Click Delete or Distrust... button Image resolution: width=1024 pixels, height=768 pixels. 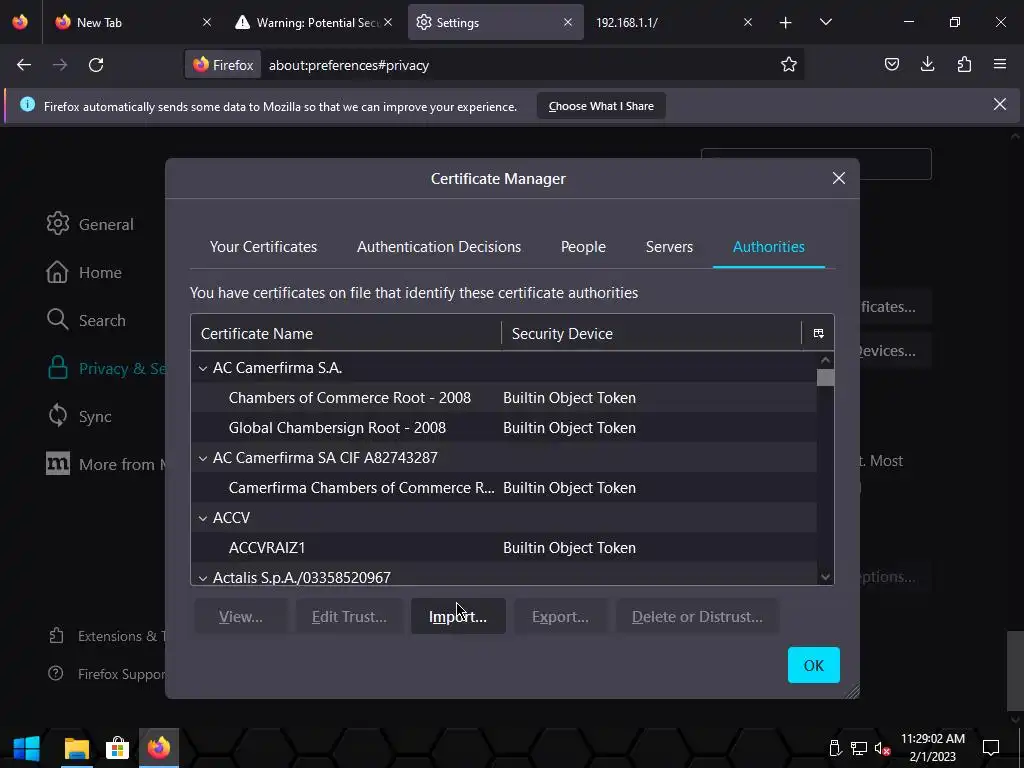click(x=697, y=616)
